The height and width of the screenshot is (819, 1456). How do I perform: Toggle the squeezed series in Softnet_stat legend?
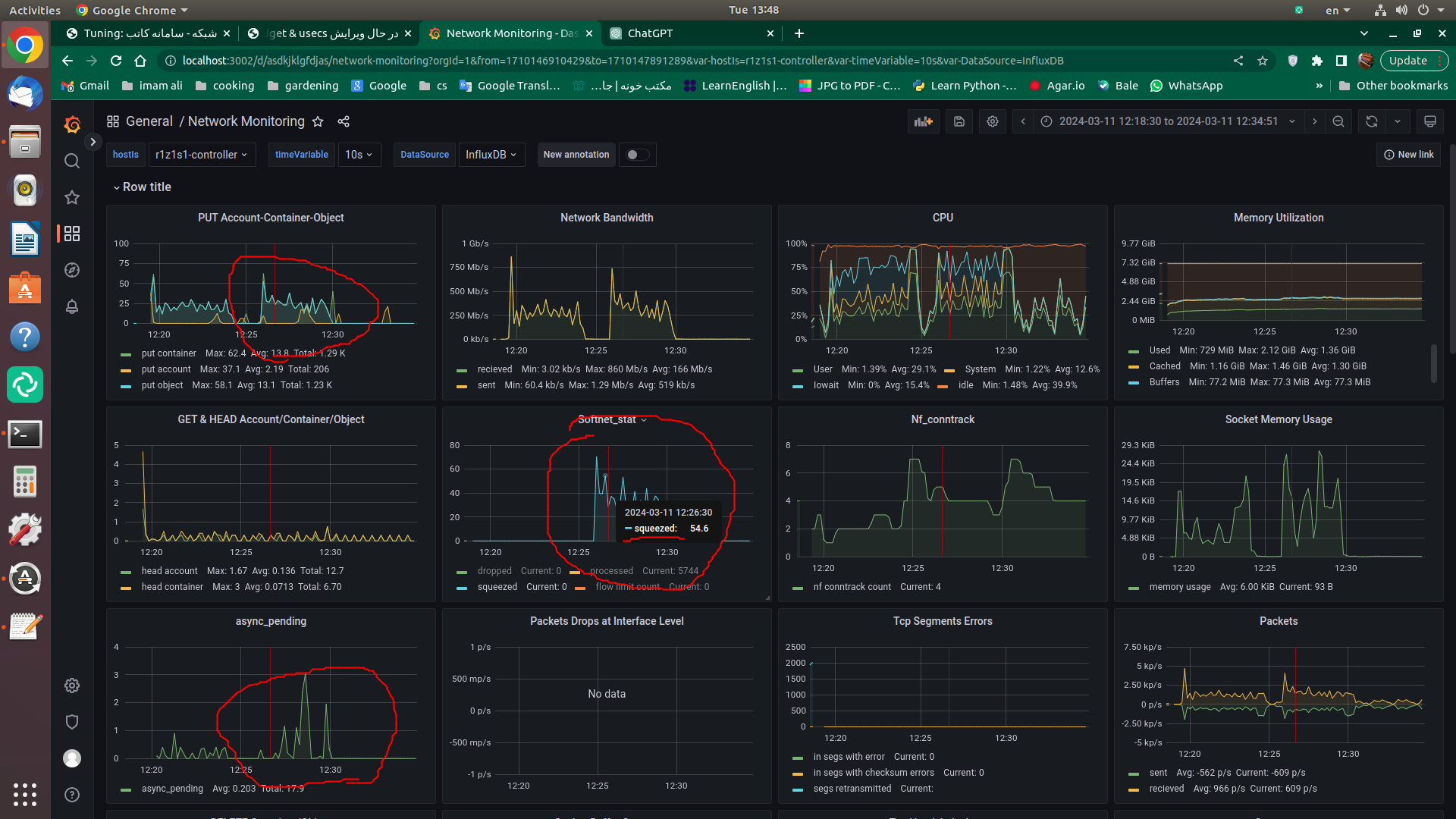pyautogui.click(x=497, y=587)
